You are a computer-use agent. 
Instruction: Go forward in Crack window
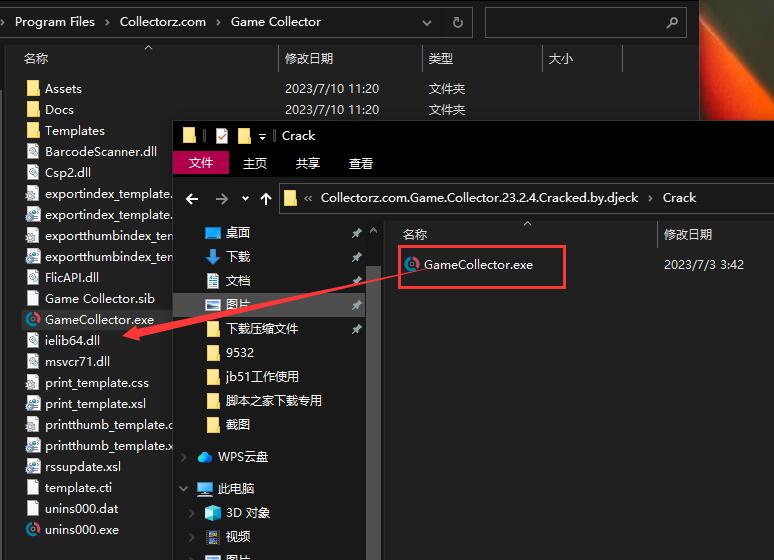click(222, 199)
